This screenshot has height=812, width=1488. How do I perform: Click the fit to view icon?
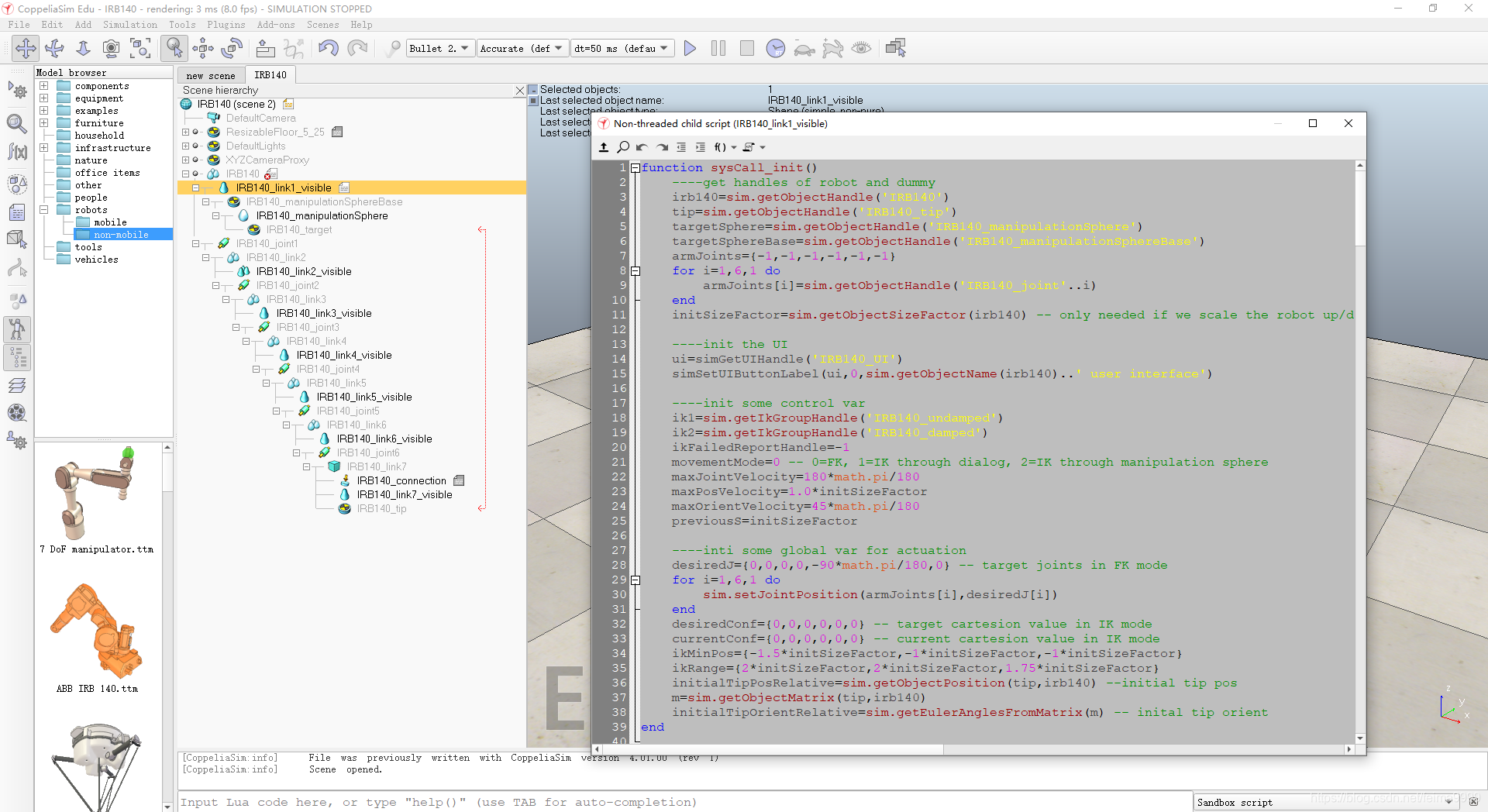point(140,48)
